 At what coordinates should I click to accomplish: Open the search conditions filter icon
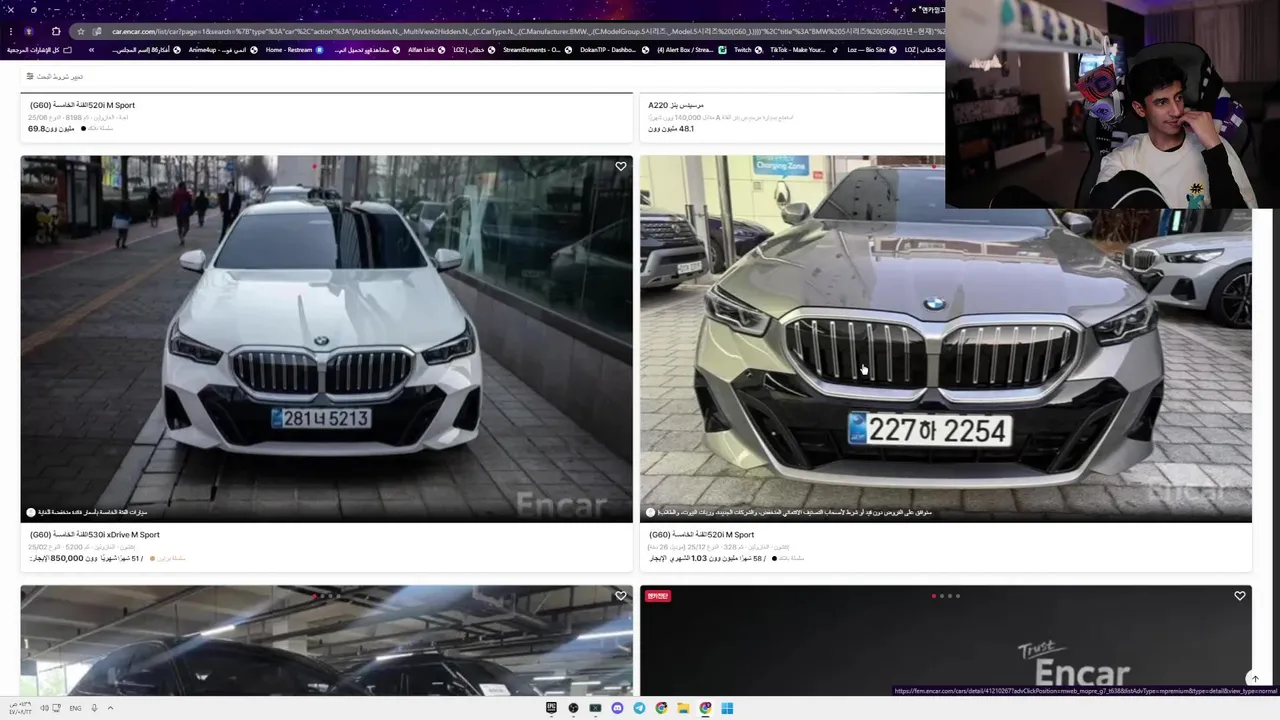click(x=30, y=76)
